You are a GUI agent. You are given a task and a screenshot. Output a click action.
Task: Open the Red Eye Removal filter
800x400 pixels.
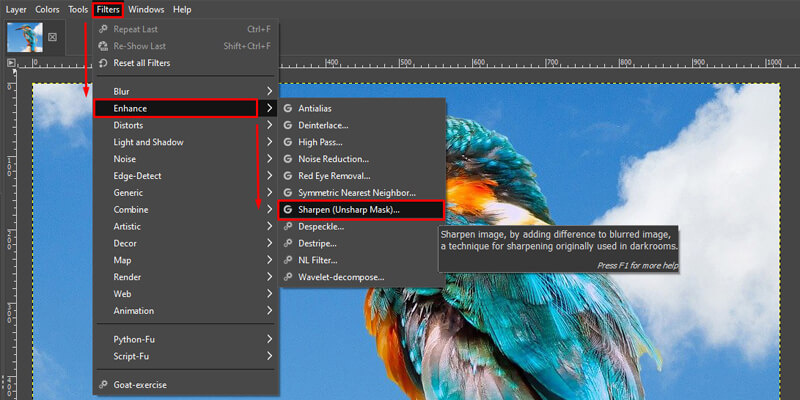coord(362,176)
